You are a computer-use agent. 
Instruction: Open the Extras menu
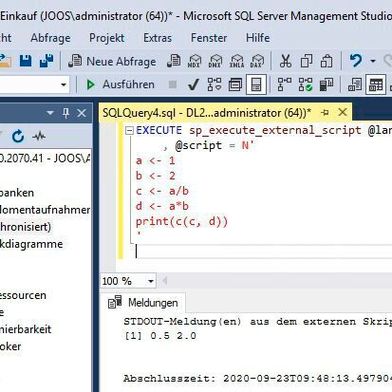point(157,38)
